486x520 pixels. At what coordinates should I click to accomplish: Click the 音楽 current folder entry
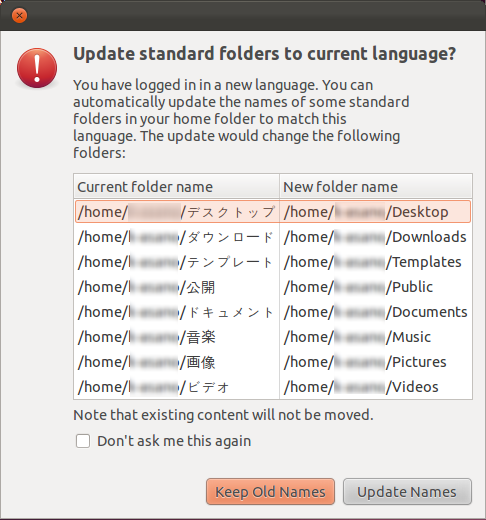pos(147,337)
